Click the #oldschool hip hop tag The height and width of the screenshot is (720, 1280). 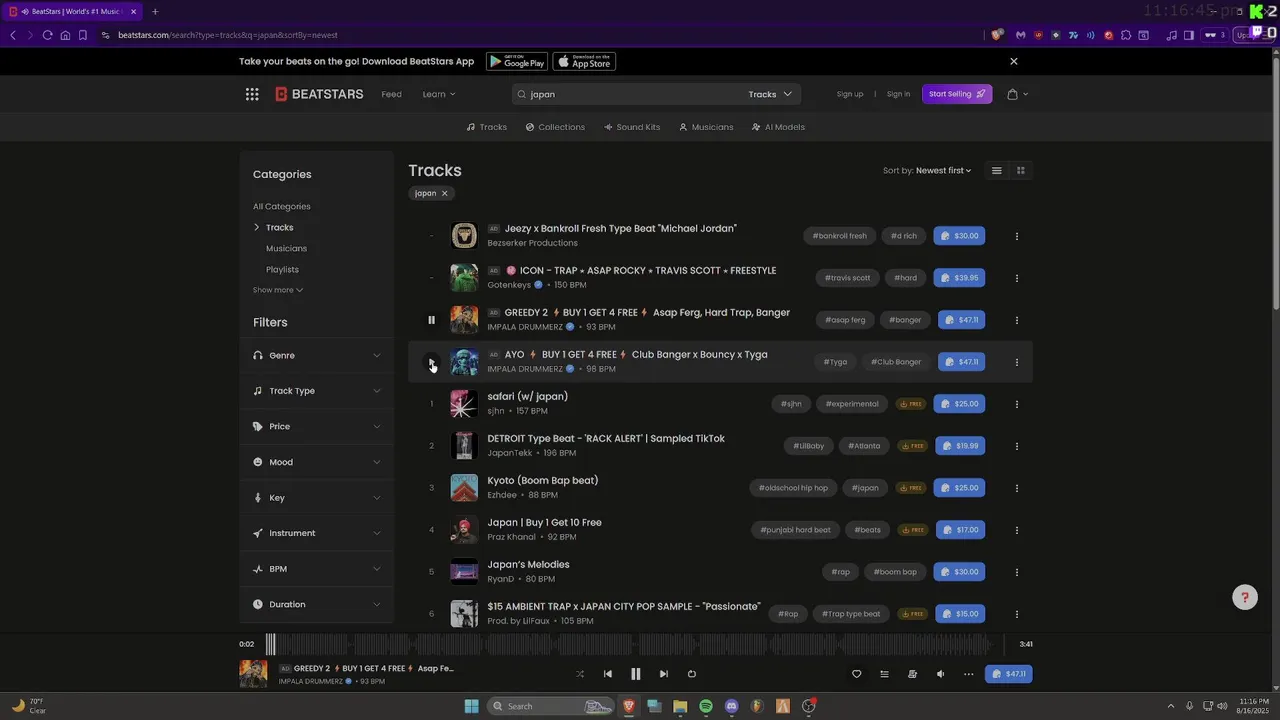pos(793,488)
